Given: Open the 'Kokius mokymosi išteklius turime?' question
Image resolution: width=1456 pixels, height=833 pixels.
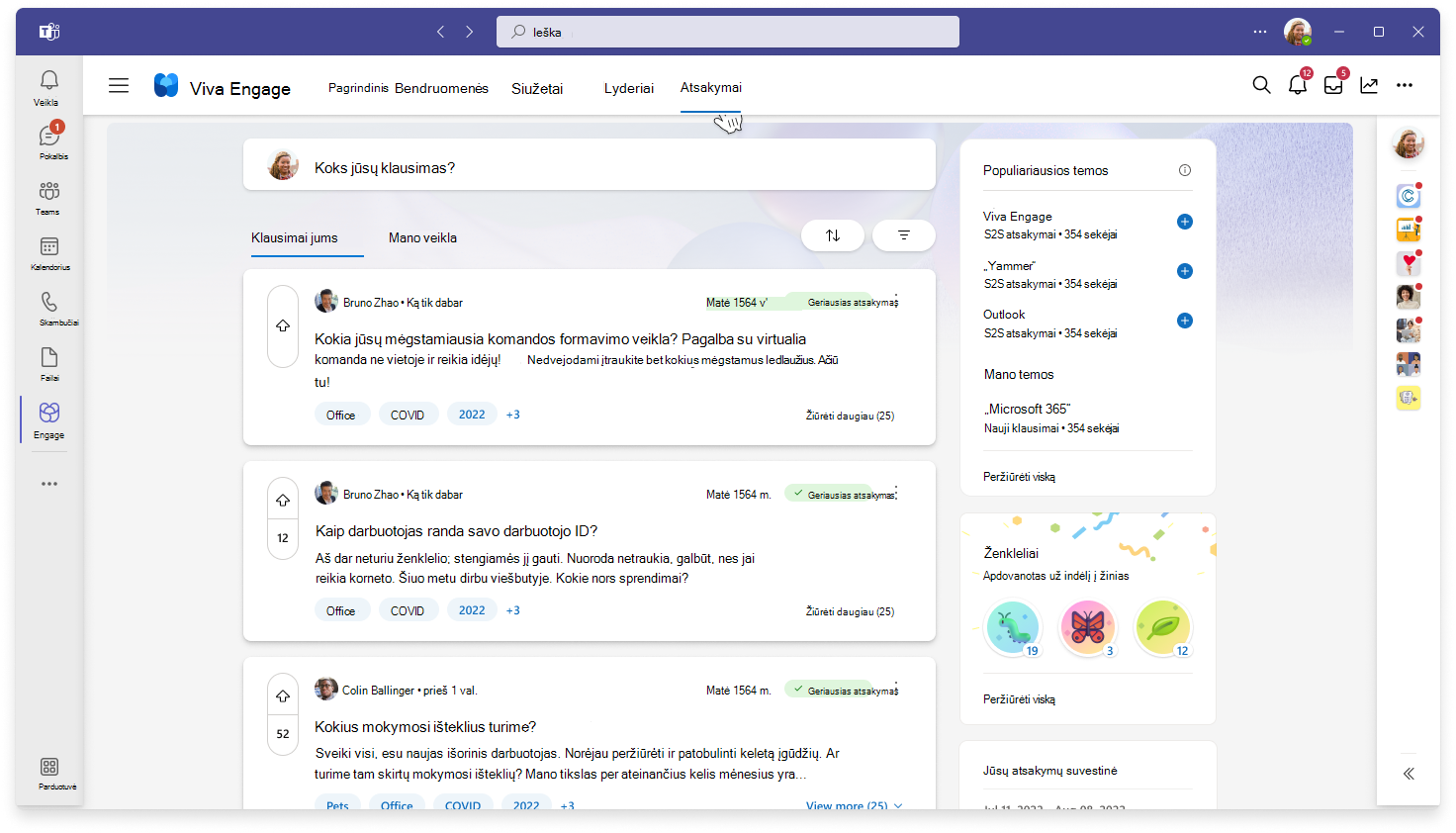Looking at the screenshot, I should tap(425, 727).
